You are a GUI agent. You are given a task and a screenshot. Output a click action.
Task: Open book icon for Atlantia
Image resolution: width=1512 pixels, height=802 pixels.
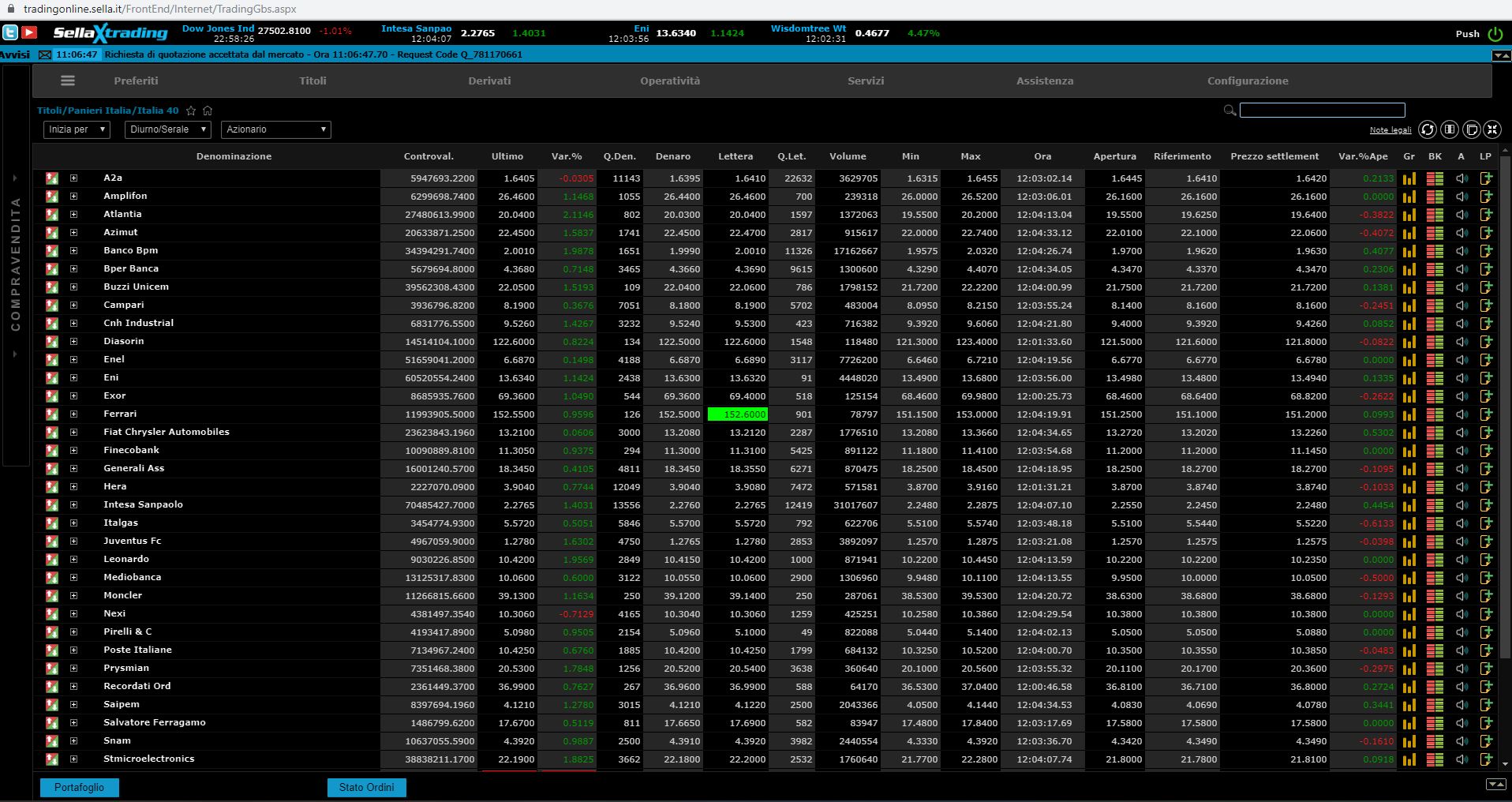pos(1435,215)
